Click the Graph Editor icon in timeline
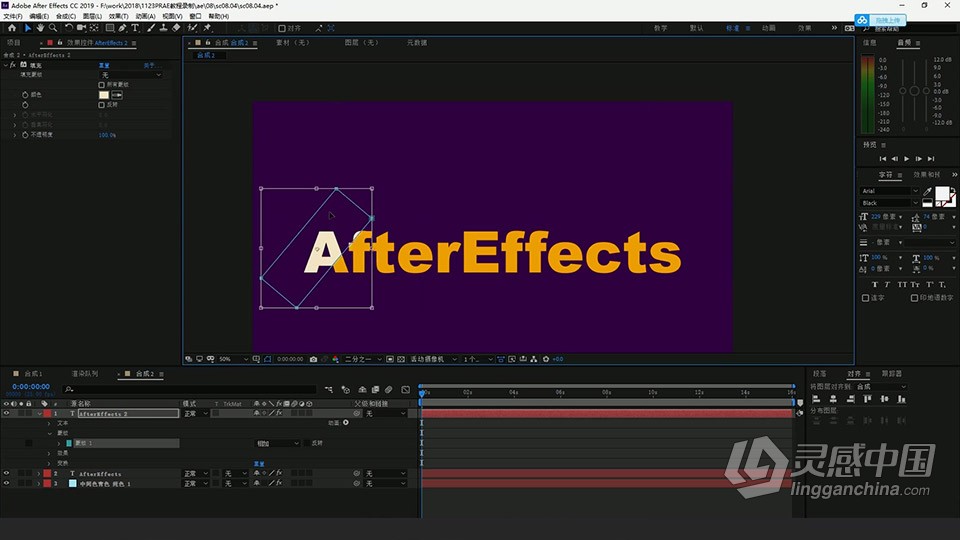 405,389
